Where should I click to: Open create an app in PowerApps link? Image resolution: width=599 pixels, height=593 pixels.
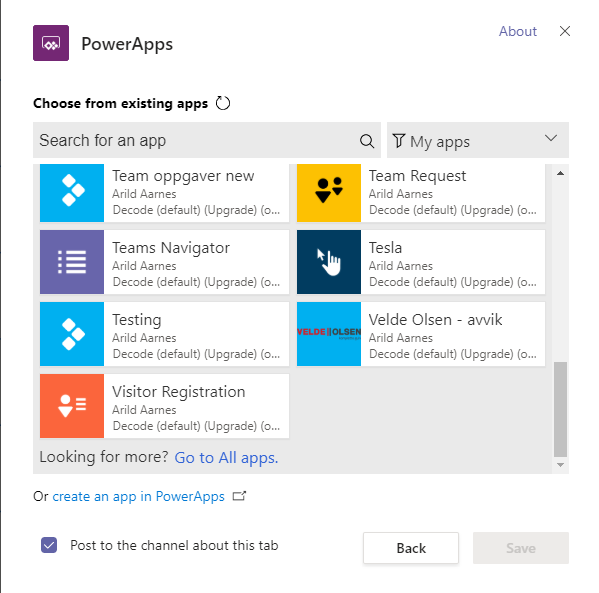point(138,496)
